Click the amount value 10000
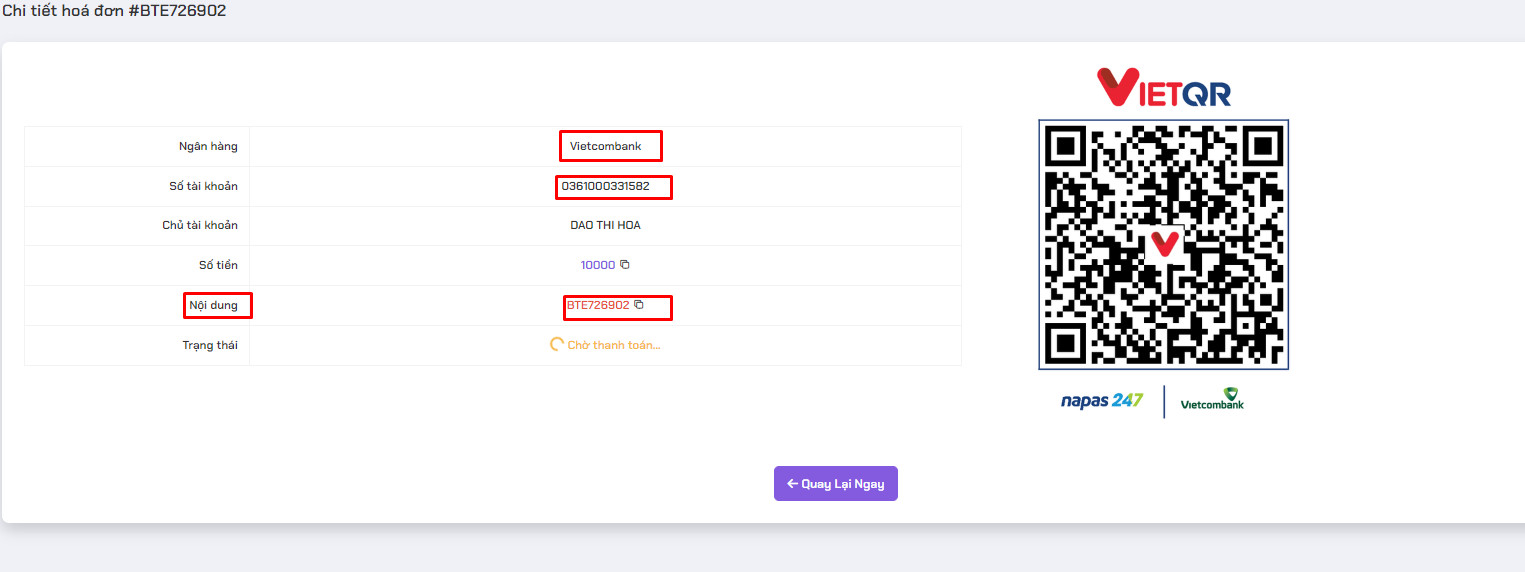Viewport: 1525px width, 572px height. point(597,265)
